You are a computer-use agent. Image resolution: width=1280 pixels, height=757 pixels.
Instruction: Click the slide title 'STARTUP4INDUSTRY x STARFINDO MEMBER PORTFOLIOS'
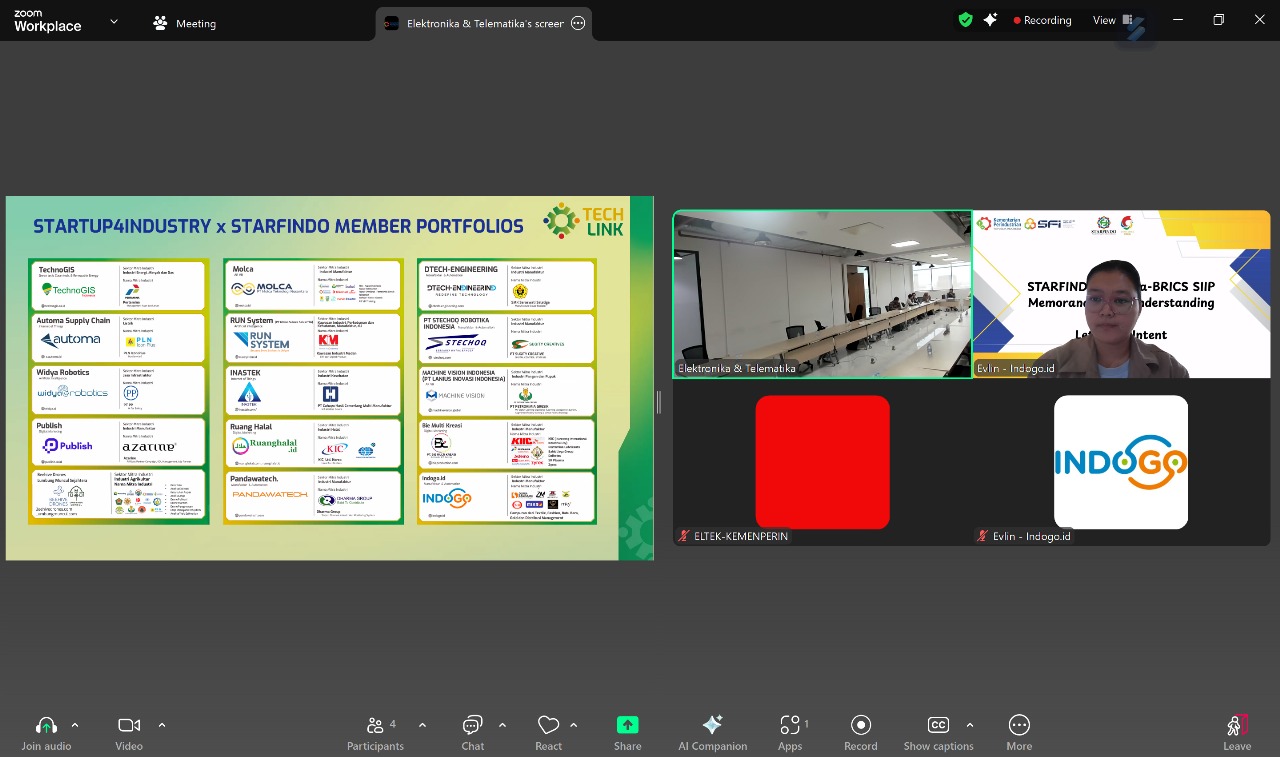pos(278,227)
